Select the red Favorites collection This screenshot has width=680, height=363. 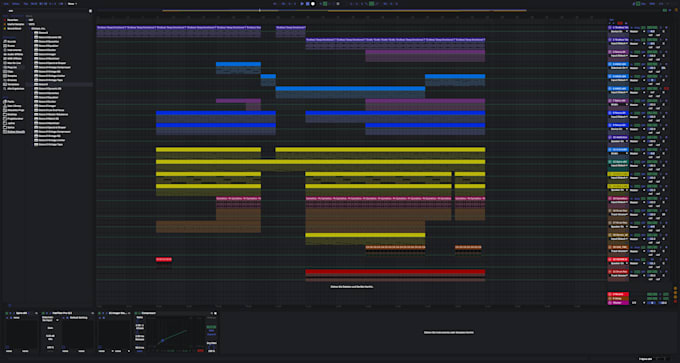[x=12, y=20]
